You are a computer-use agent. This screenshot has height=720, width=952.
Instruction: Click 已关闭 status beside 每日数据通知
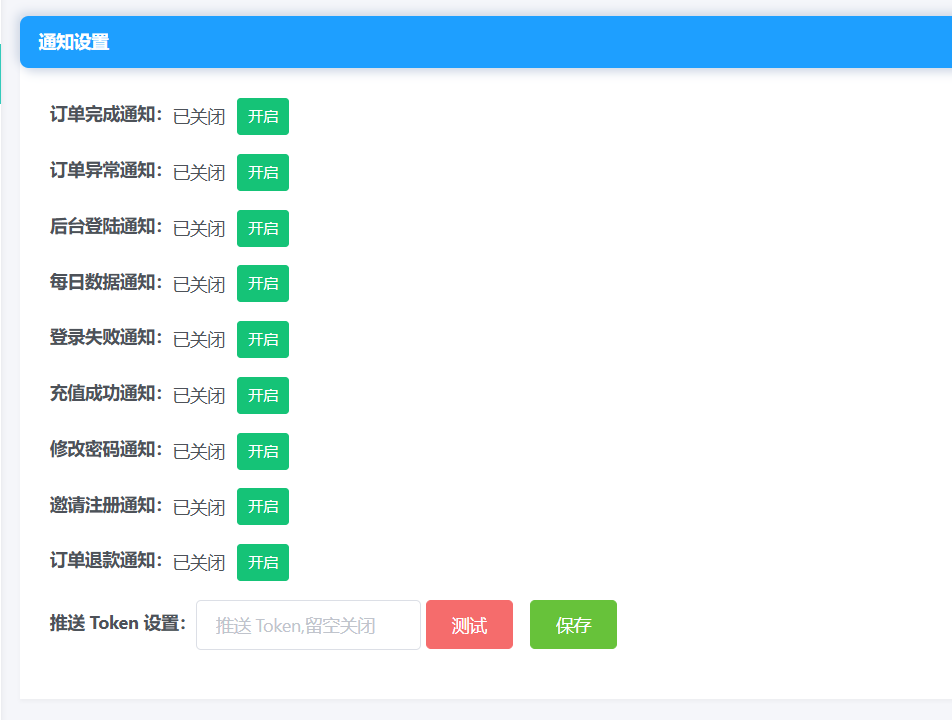click(x=199, y=285)
